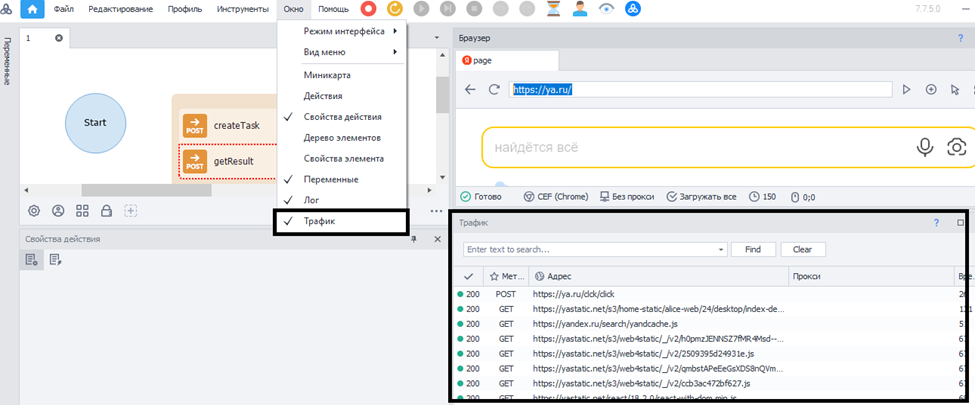Screen dimensions: 975x405
Task: Click the microphone icon in Yandex search
Action: tap(926, 147)
